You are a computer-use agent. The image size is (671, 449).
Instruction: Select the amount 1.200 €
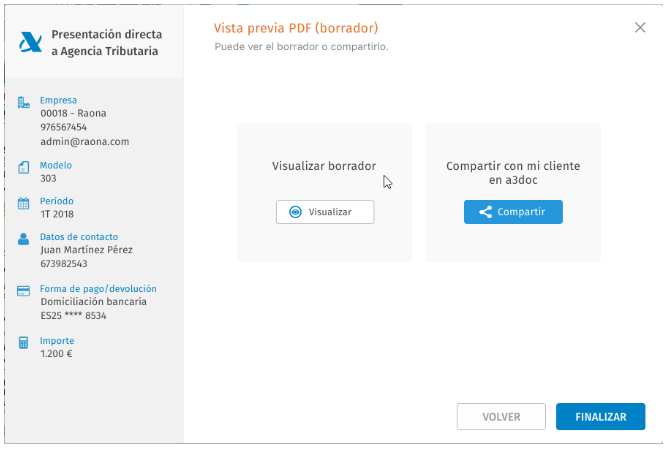[x=56, y=354]
